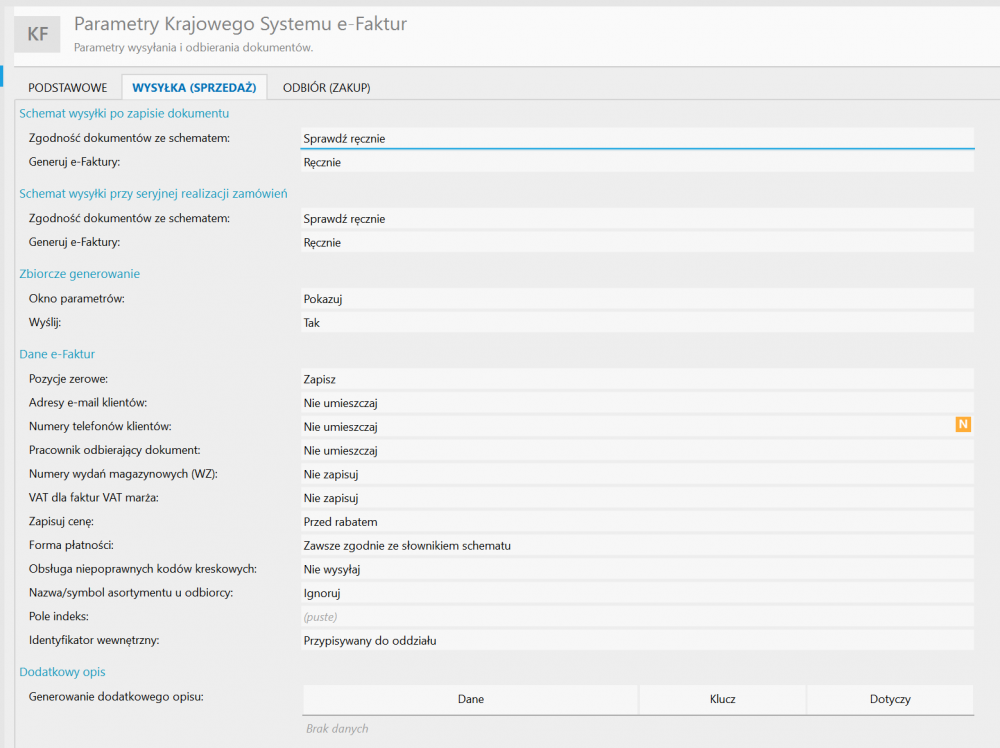Open VAT dla faktur VAT marża field
The image size is (1000, 748).
[637, 498]
